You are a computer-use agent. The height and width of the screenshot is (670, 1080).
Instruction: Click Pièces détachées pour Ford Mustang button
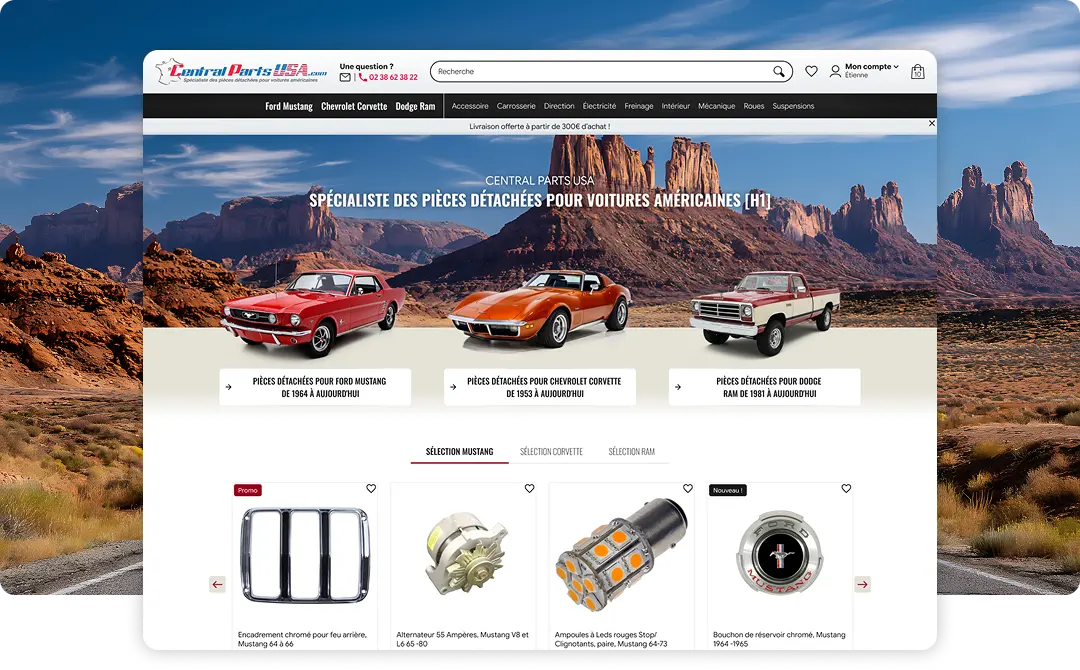pos(315,387)
